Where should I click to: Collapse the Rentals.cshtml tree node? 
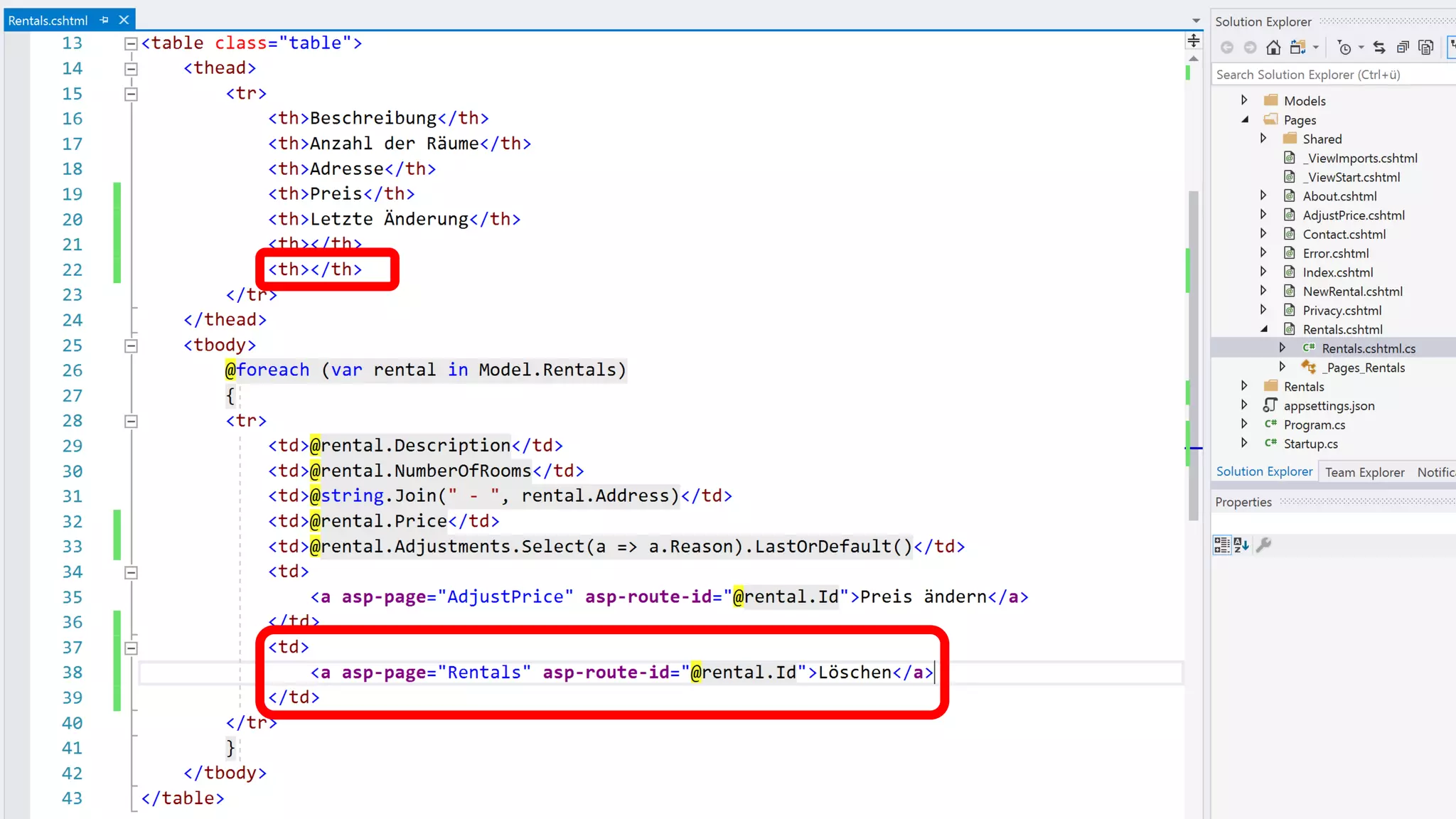tap(1264, 329)
